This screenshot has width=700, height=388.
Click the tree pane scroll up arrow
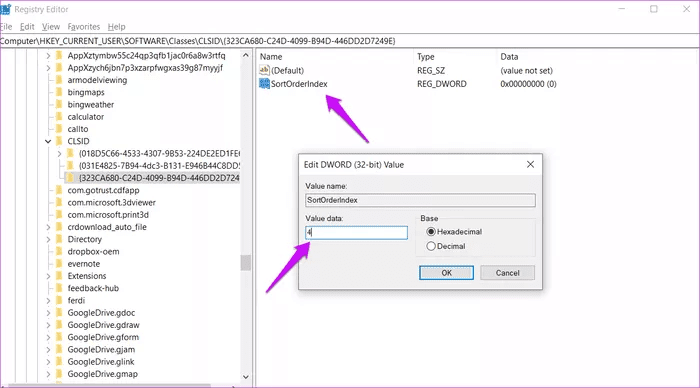246,55
